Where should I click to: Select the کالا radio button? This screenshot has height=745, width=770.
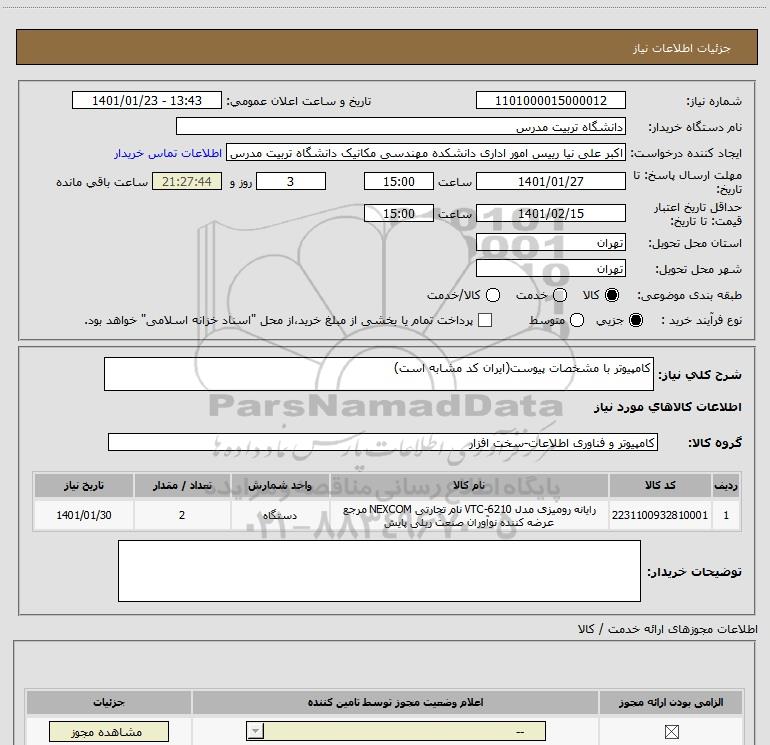[612, 295]
